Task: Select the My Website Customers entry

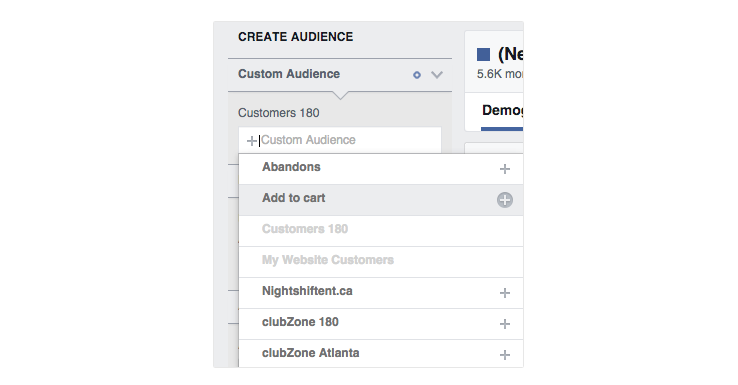Action: pyautogui.click(x=381, y=262)
